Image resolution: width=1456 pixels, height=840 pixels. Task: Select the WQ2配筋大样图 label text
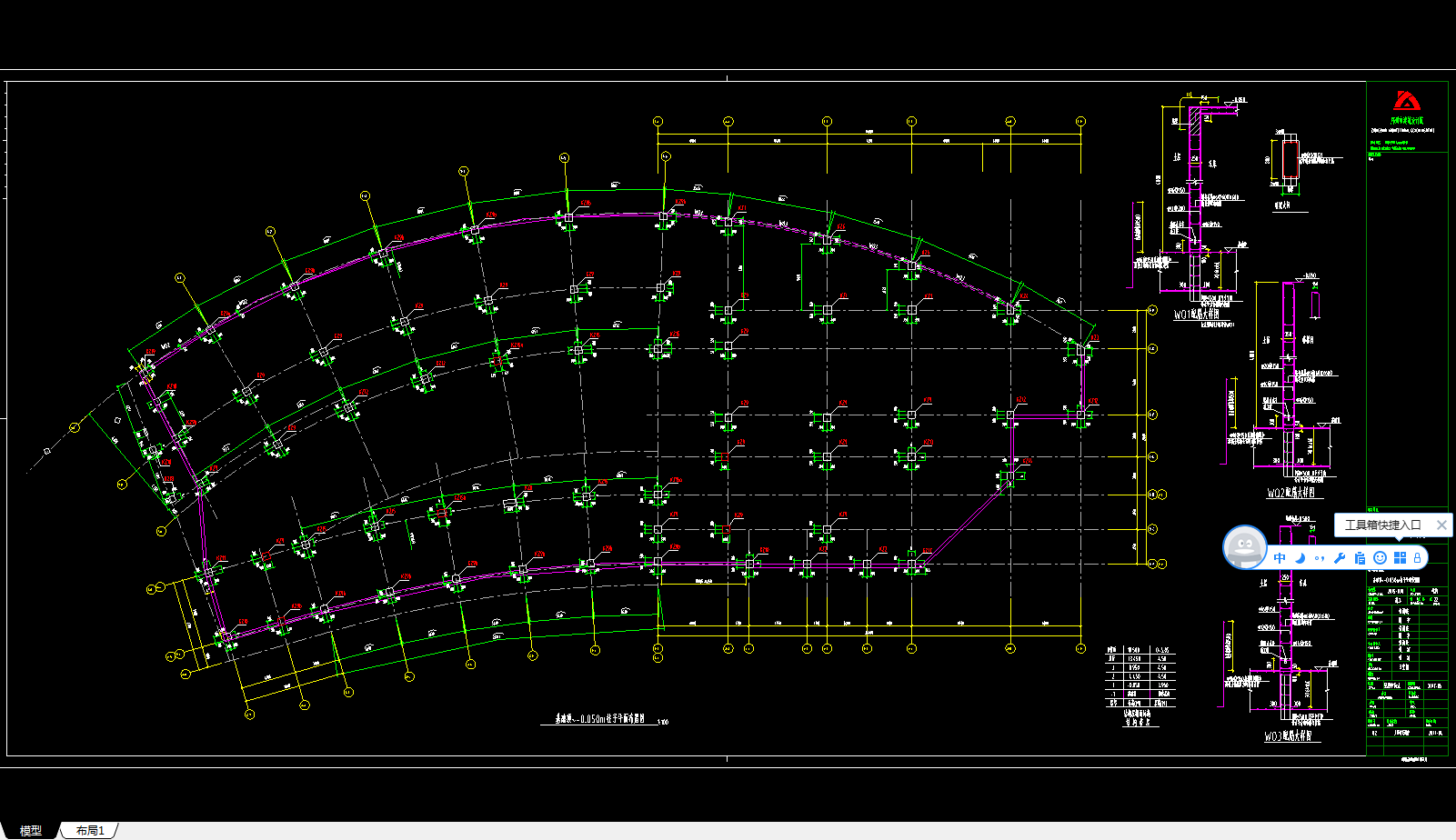(1292, 494)
